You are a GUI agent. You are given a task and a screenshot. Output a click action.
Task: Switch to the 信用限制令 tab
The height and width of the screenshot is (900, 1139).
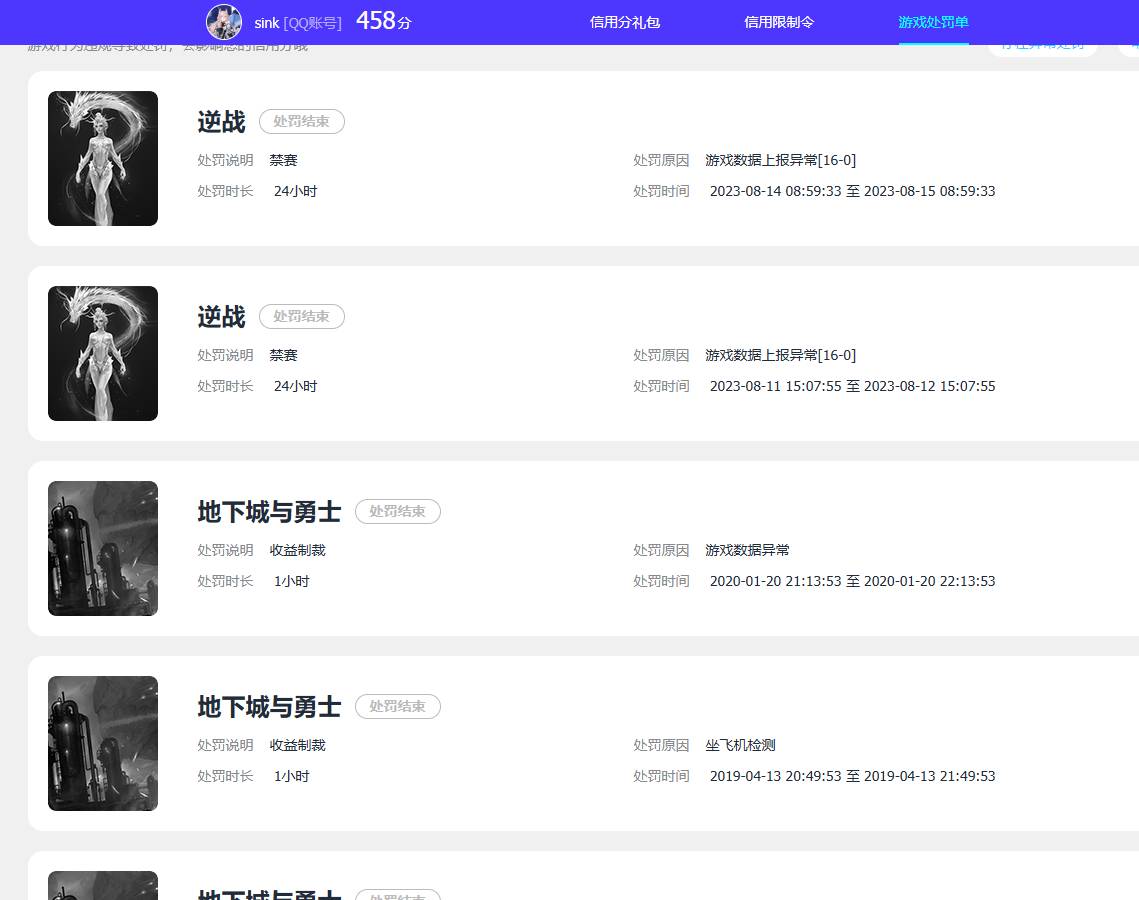coord(779,22)
